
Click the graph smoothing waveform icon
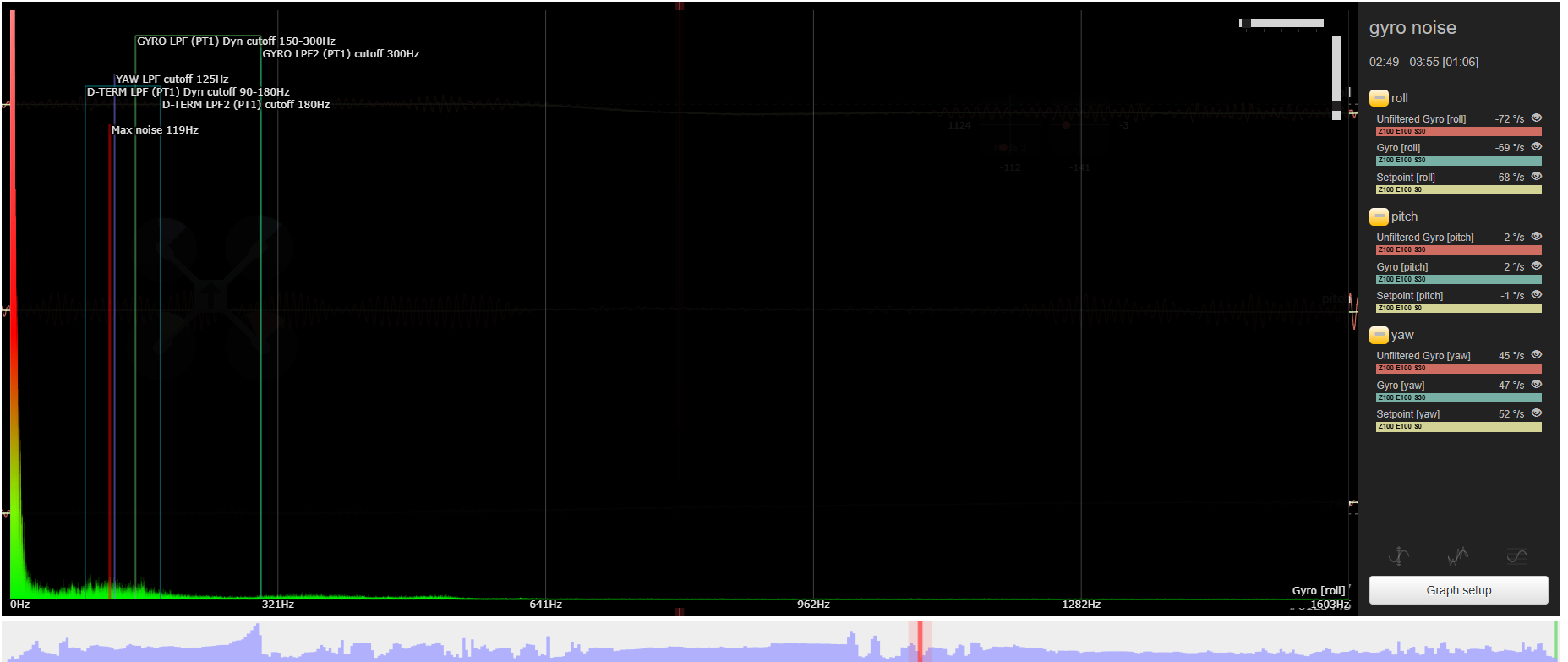pyautogui.click(x=1457, y=556)
